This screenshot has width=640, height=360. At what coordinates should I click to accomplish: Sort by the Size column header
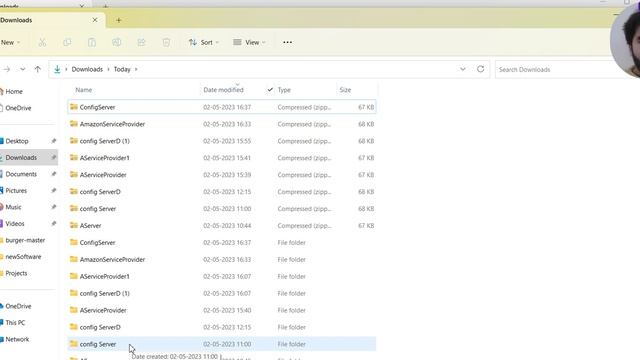point(345,90)
